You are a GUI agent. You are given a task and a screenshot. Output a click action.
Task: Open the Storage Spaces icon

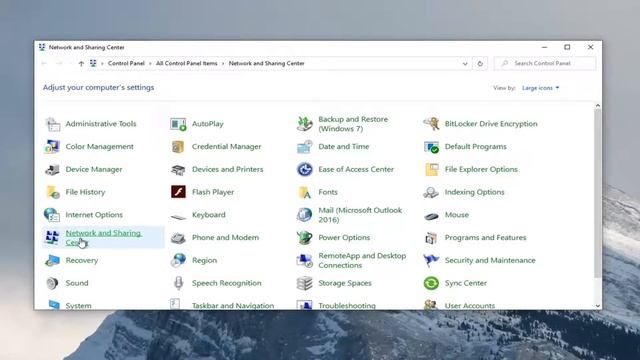click(x=304, y=283)
